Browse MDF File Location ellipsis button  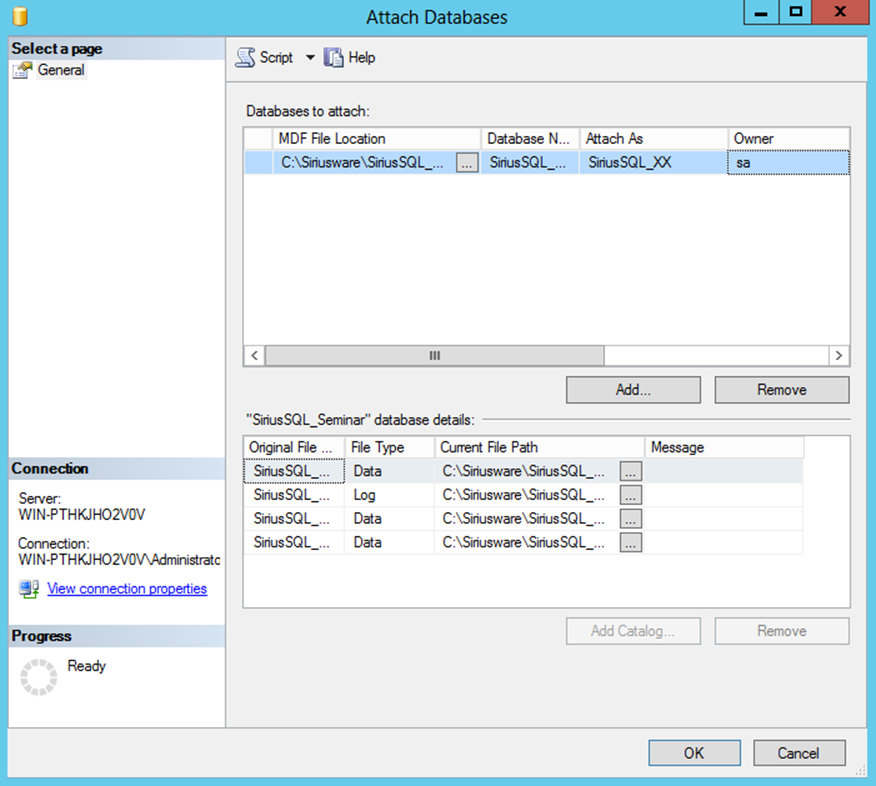[467, 162]
